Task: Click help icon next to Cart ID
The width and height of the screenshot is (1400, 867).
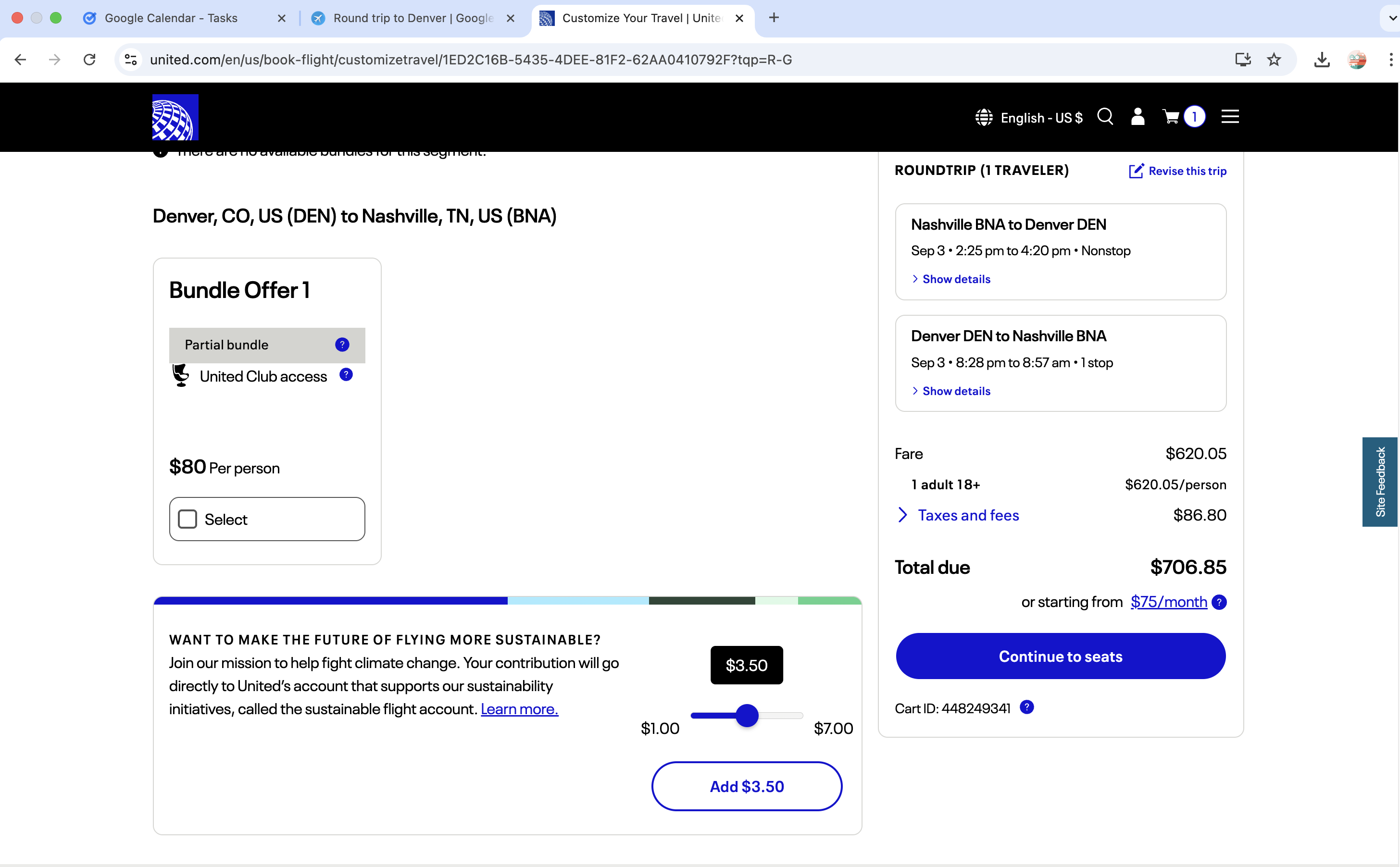Action: point(1026,707)
